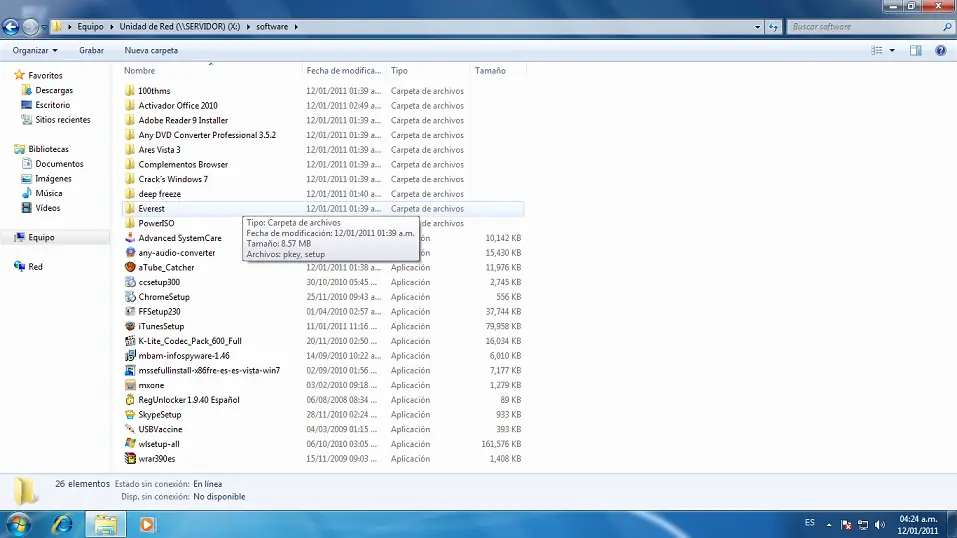Click the USBVaccine application icon

point(130,429)
